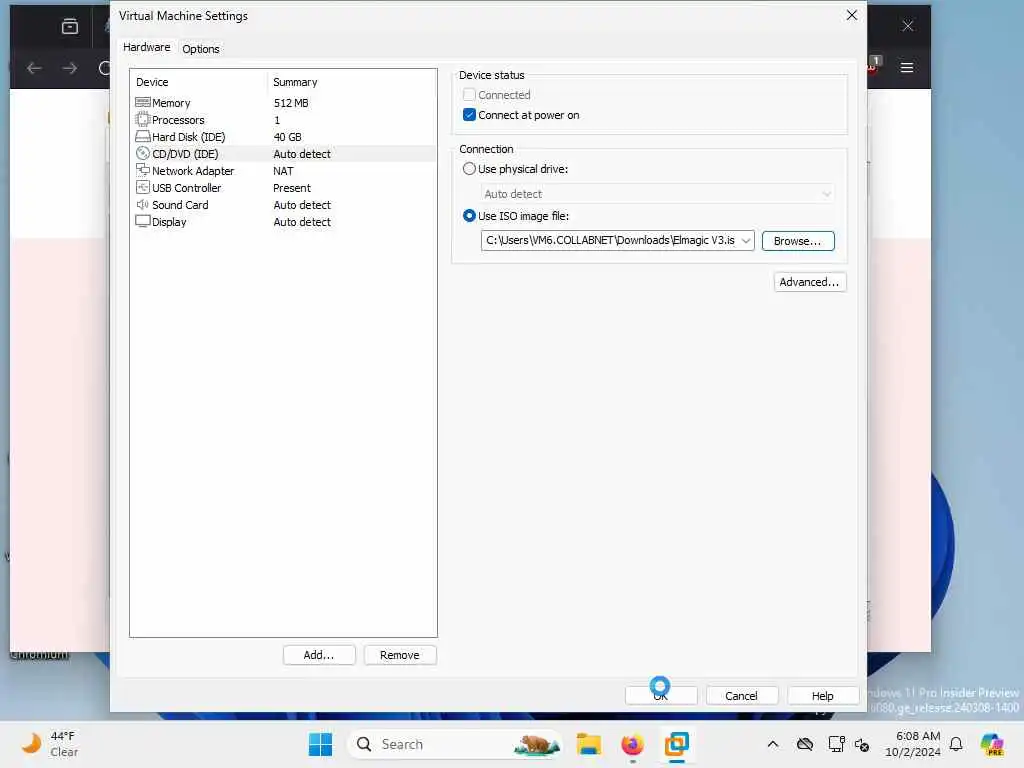Open the Windows Start menu
This screenshot has width=1024, height=768.
(320, 744)
